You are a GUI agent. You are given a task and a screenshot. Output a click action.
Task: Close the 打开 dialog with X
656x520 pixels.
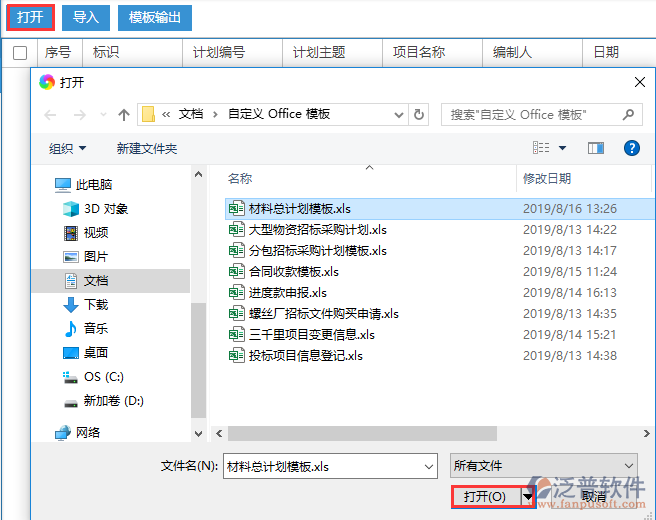click(640, 82)
